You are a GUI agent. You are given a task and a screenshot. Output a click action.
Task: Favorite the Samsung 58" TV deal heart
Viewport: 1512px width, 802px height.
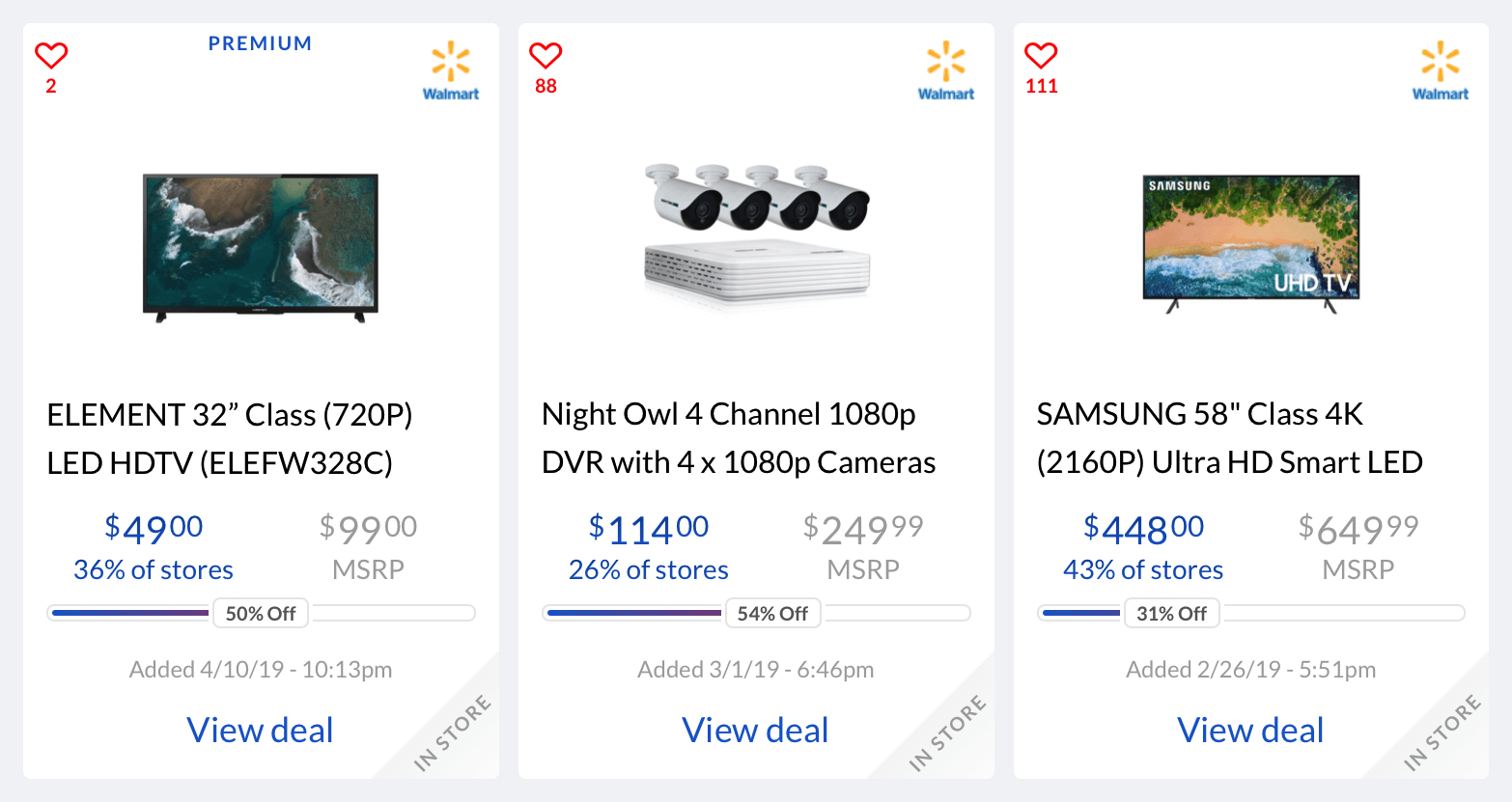pyautogui.click(x=1041, y=56)
